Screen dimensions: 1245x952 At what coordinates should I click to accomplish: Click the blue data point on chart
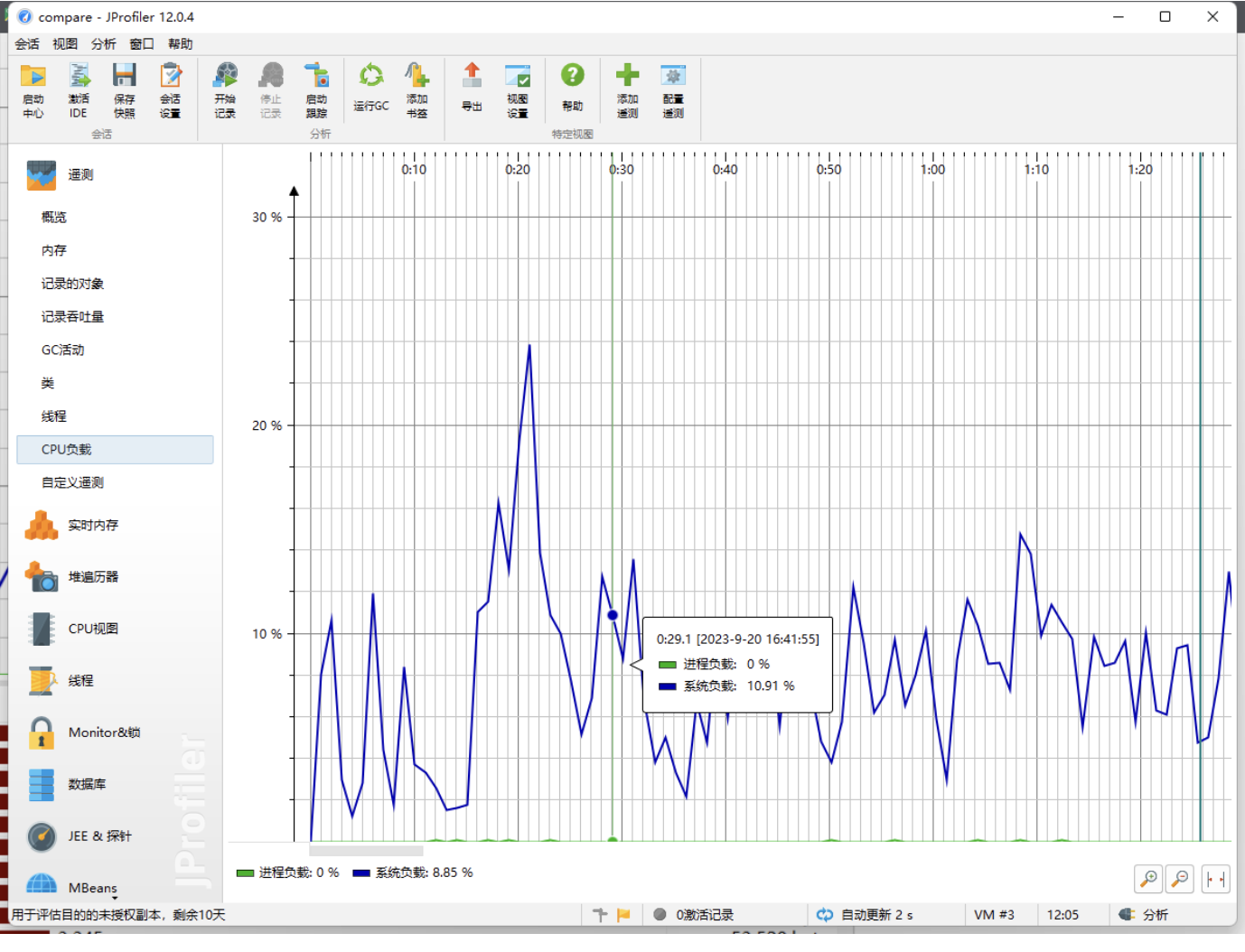click(613, 615)
